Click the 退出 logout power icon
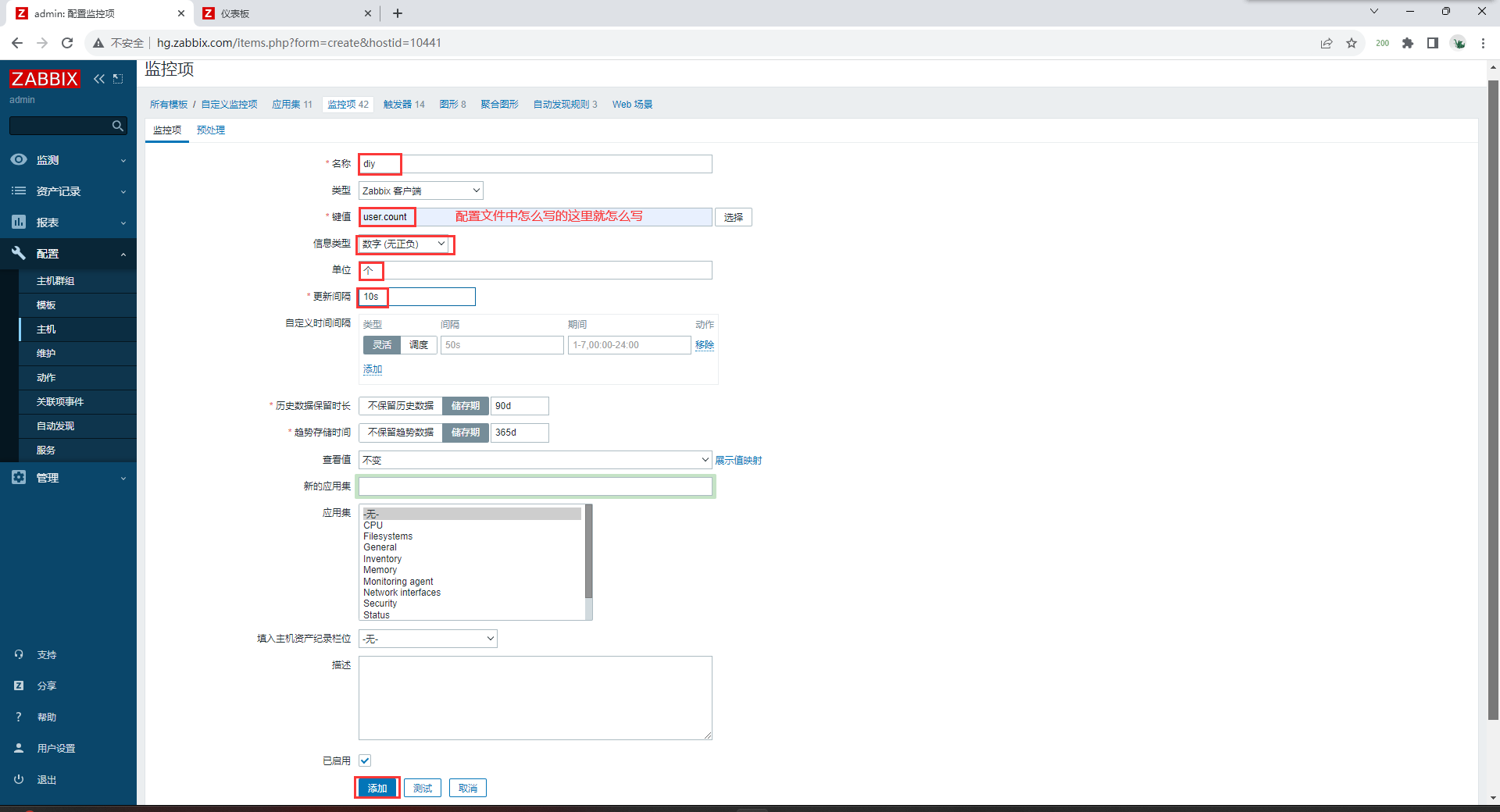Image resolution: width=1500 pixels, height=812 pixels. [x=19, y=779]
